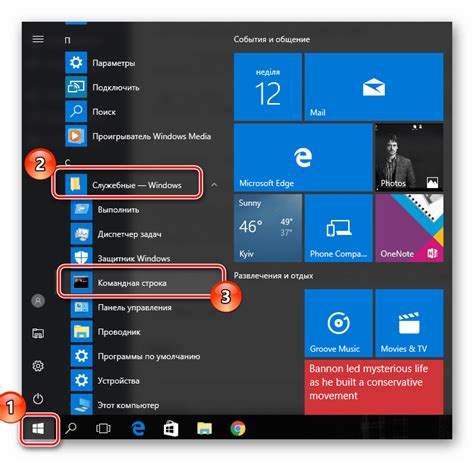Open the Photos tile thumbnail

coord(409,157)
